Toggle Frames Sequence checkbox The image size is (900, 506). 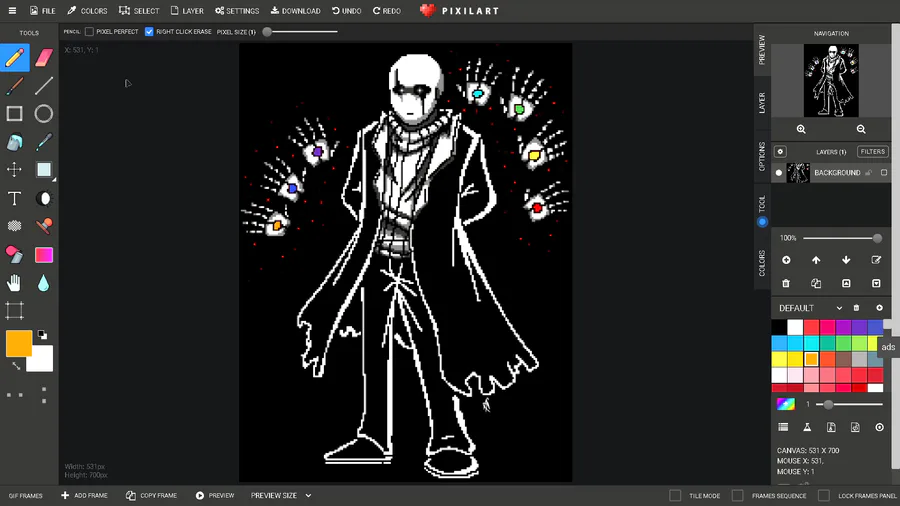pyautogui.click(x=738, y=495)
